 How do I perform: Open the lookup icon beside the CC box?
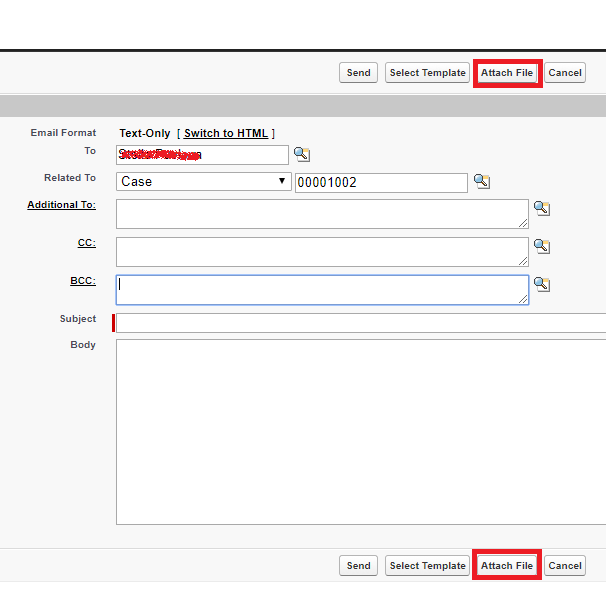pos(542,246)
